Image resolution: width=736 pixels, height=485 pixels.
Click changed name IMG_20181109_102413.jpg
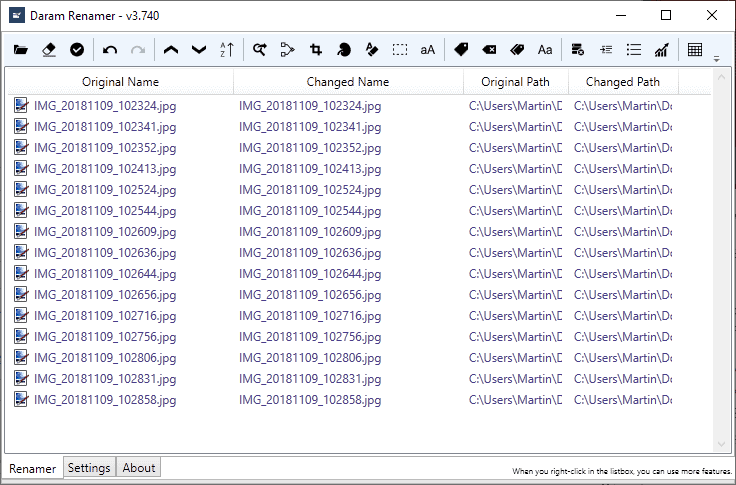[310, 169]
